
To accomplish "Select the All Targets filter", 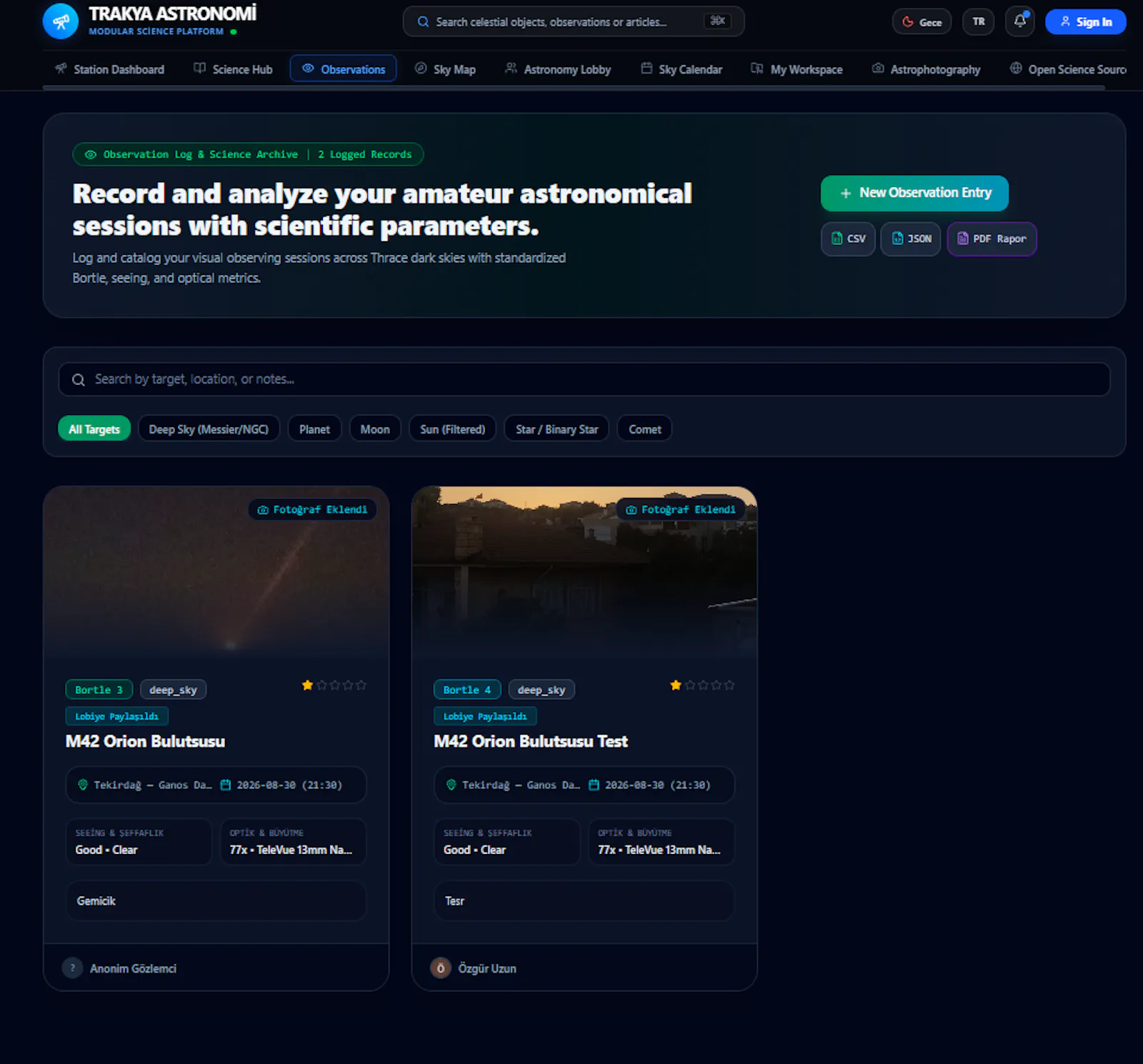I will (94, 429).
